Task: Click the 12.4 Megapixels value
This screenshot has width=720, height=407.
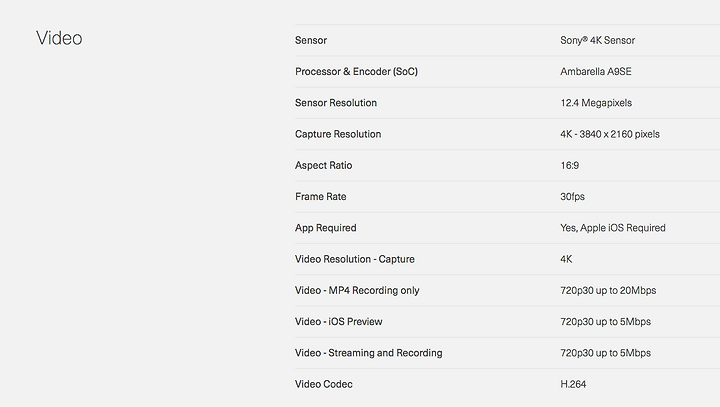Action: (596, 103)
